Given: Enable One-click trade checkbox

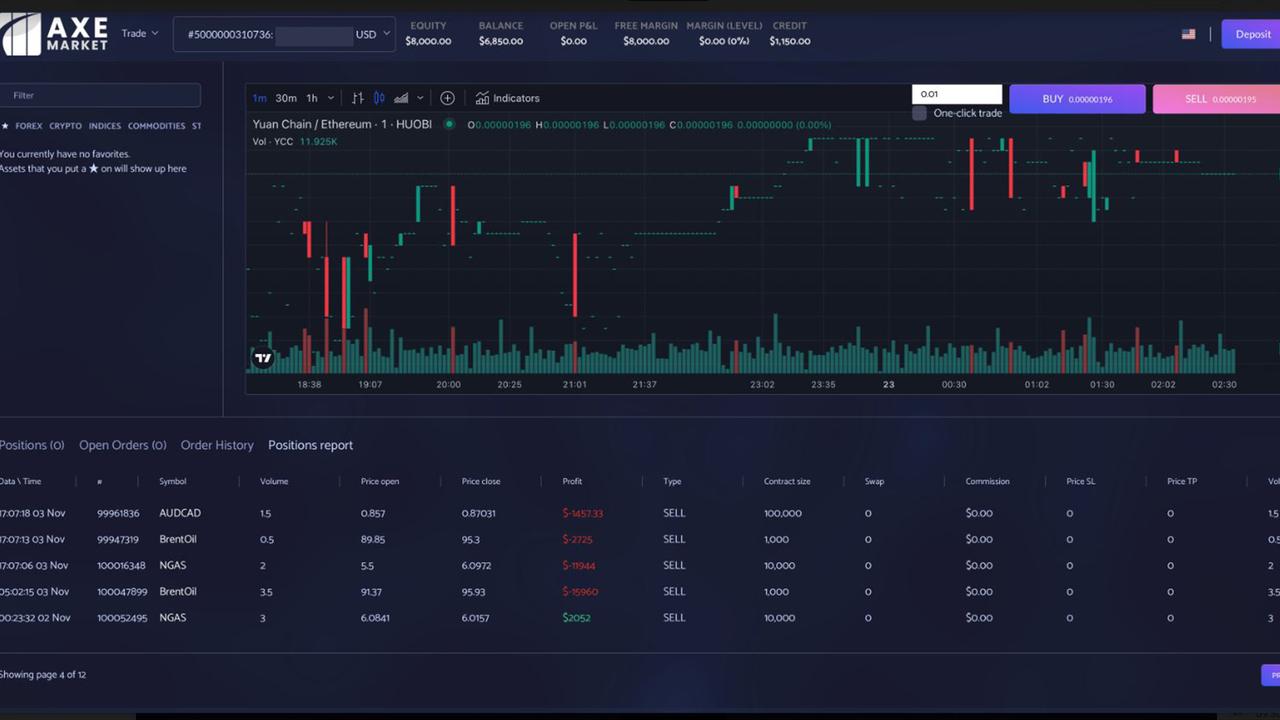Looking at the screenshot, I should tap(919, 113).
